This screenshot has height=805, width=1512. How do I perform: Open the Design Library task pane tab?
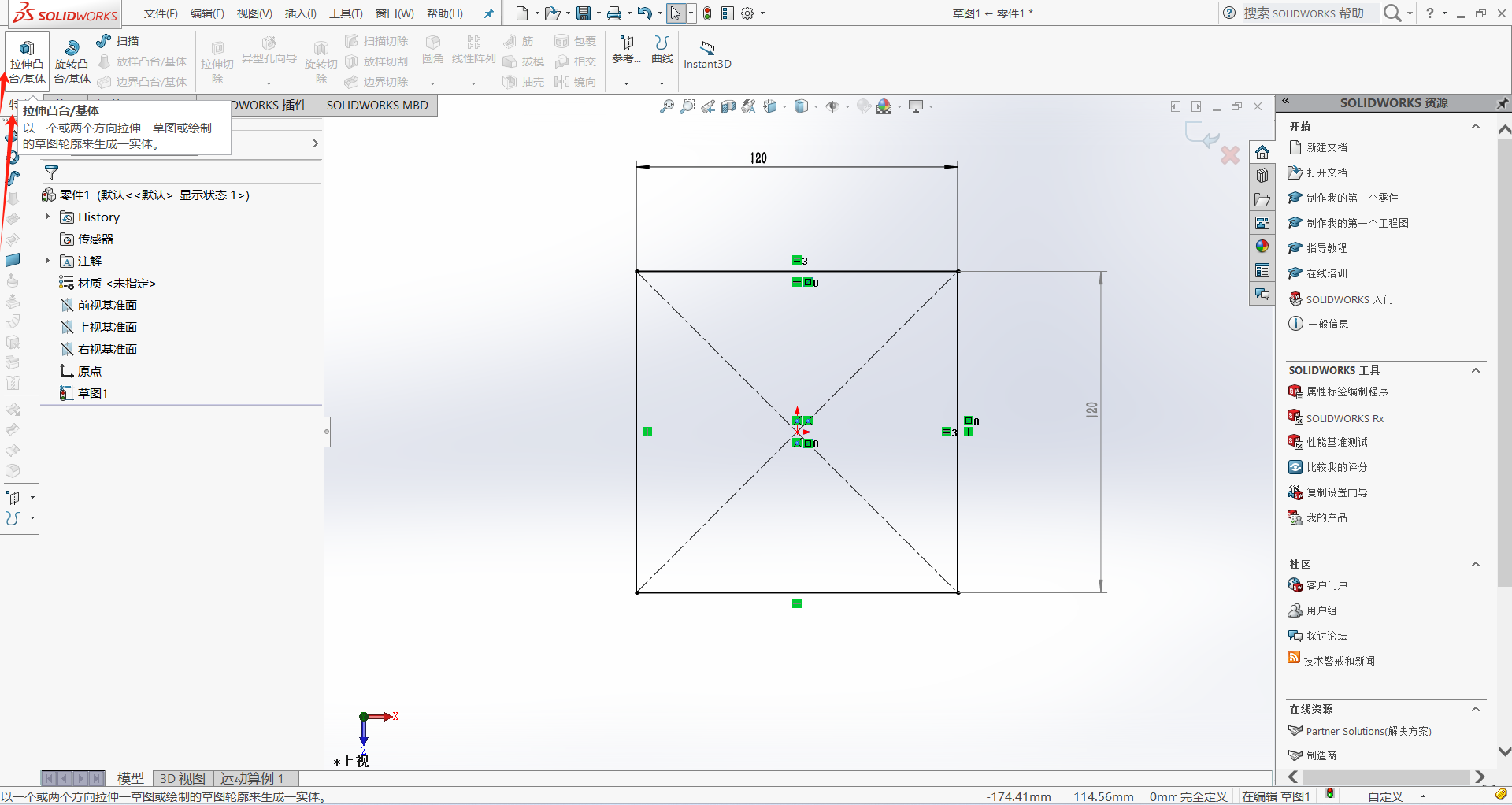1262,176
